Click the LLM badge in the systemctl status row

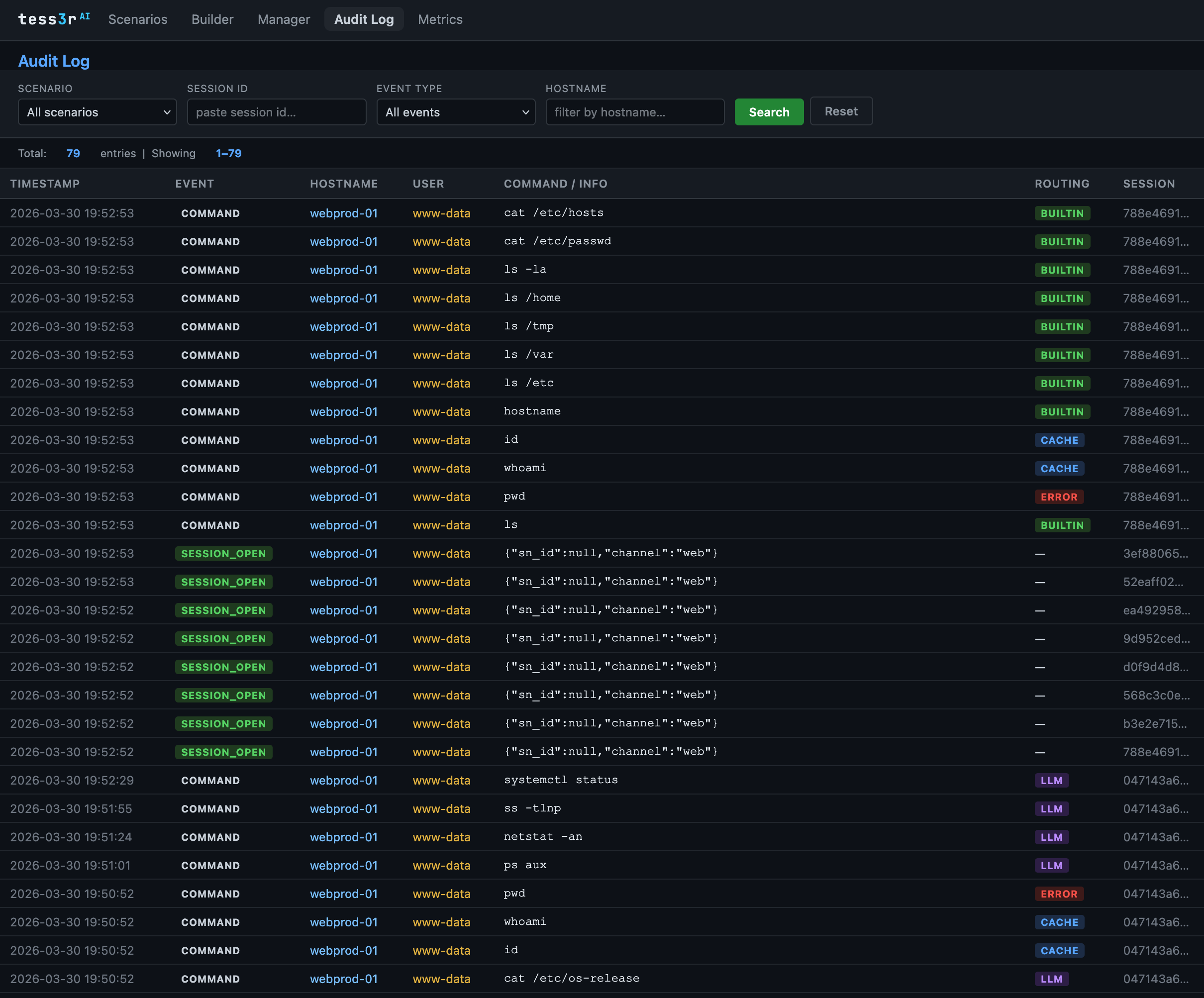(x=1051, y=780)
